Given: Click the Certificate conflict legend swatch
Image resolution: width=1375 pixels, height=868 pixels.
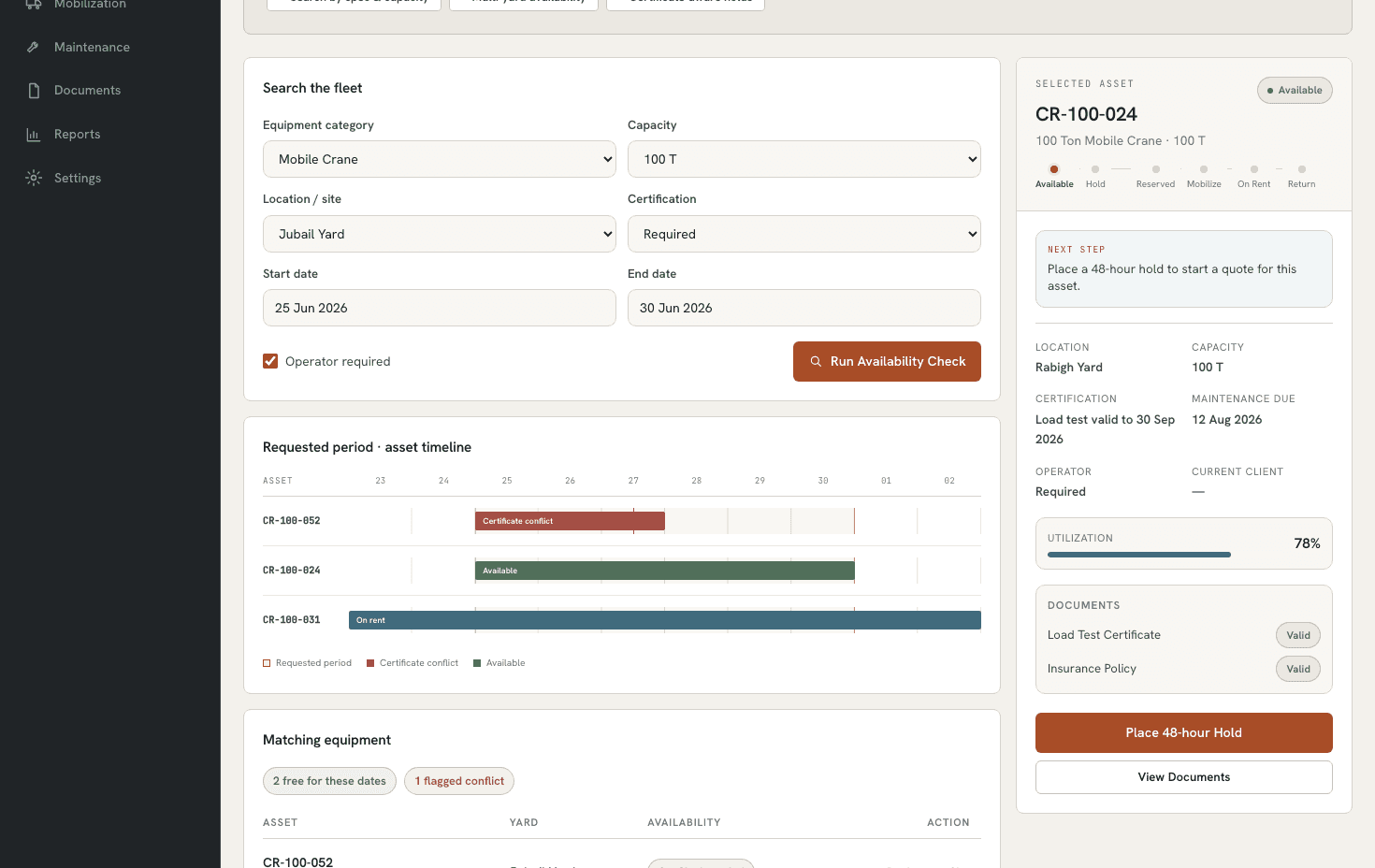Looking at the screenshot, I should point(370,663).
